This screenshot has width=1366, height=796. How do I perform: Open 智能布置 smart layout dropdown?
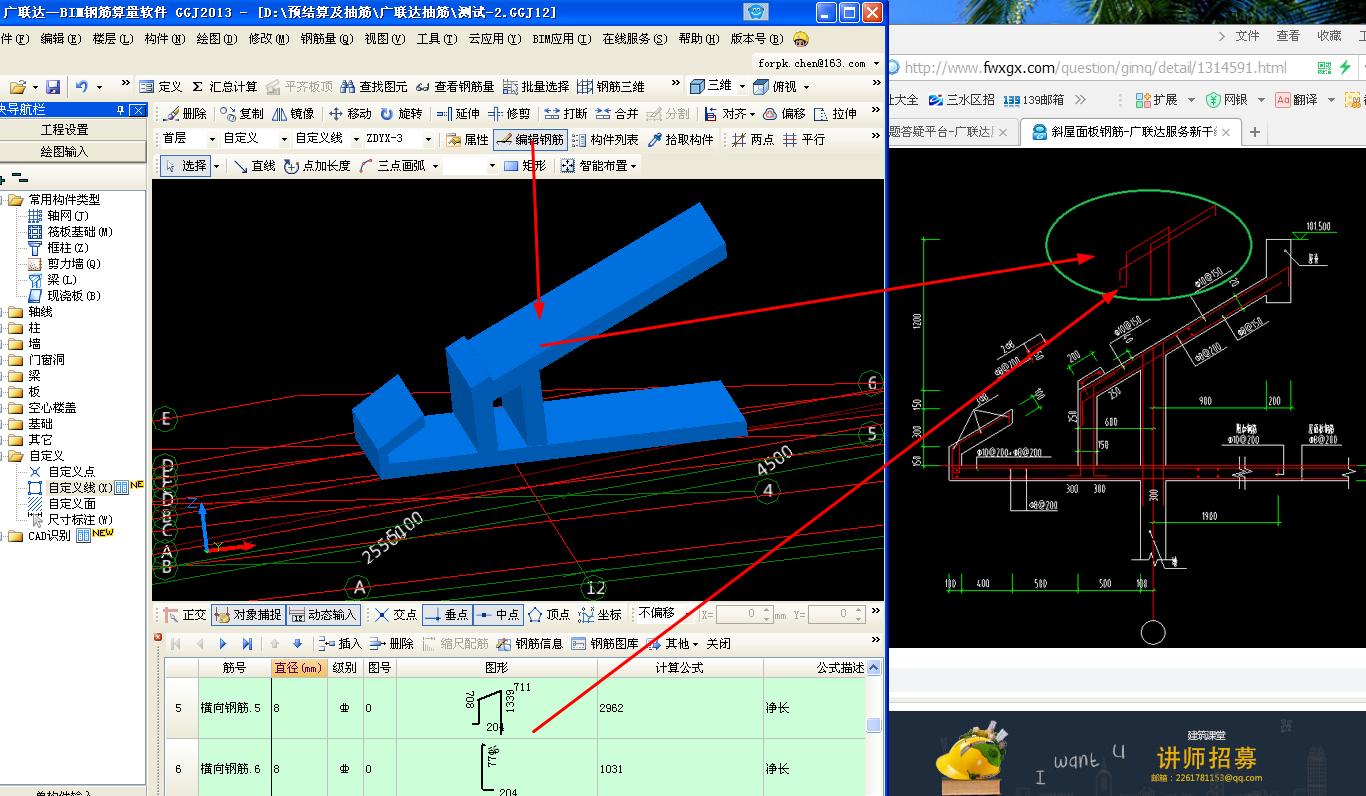tap(599, 166)
